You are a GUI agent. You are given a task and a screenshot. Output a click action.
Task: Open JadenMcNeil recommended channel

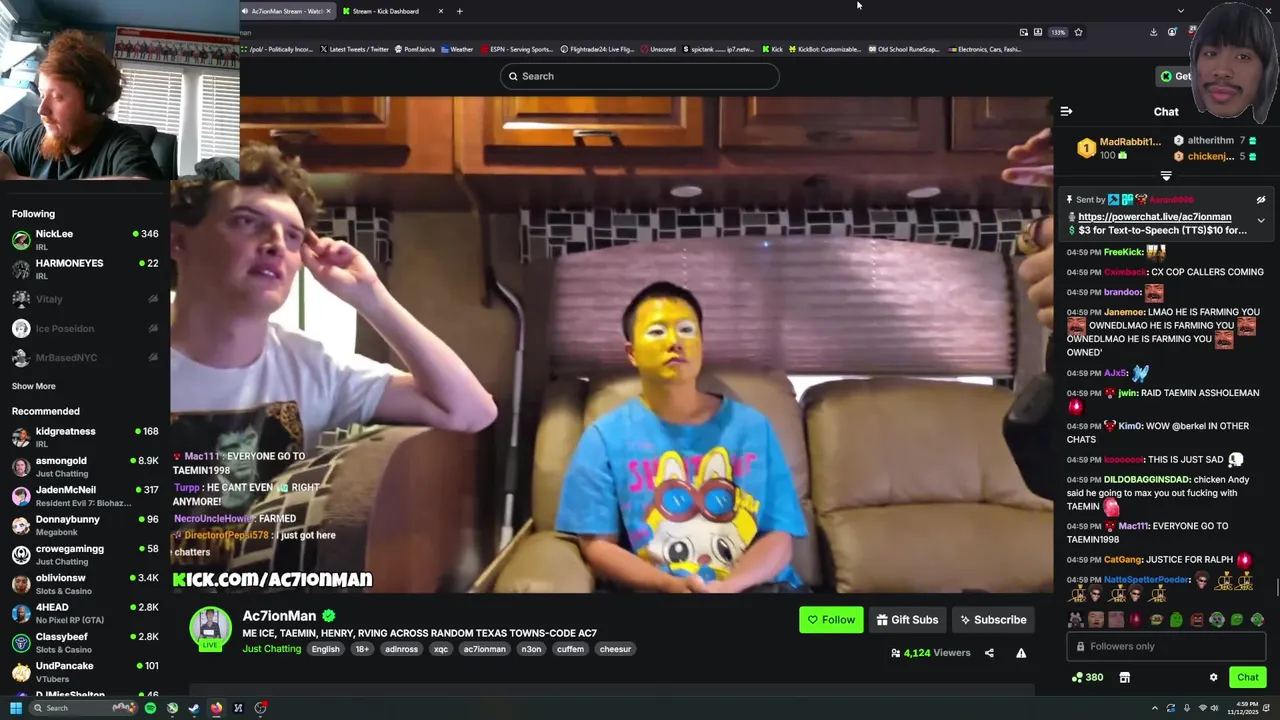85,496
